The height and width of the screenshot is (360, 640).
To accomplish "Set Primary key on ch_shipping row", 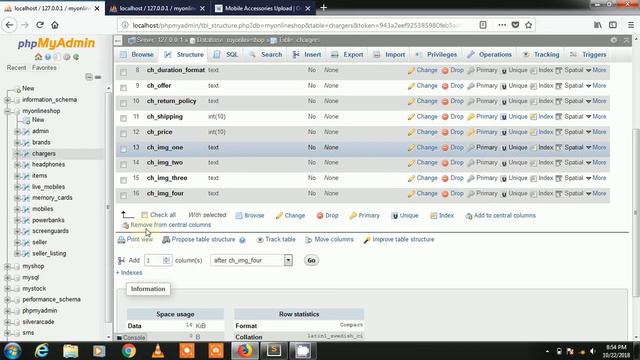I will tap(482, 117).
